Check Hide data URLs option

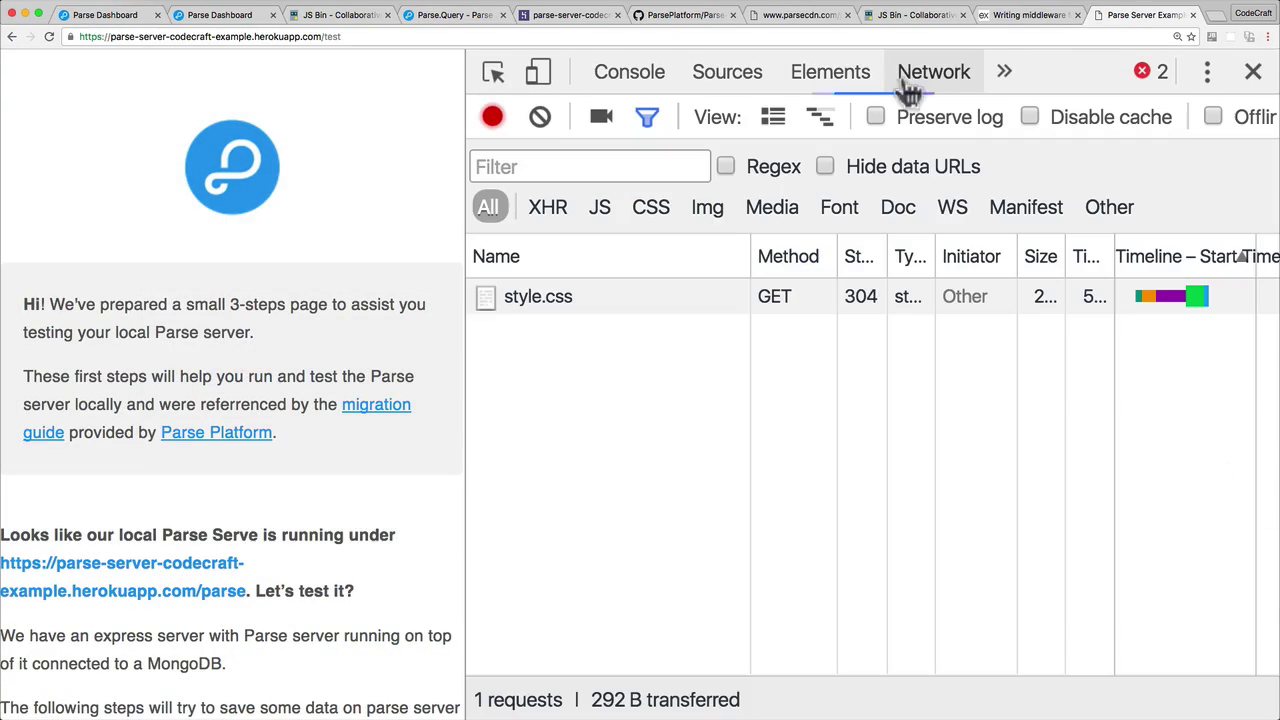(x=825, y=166)
